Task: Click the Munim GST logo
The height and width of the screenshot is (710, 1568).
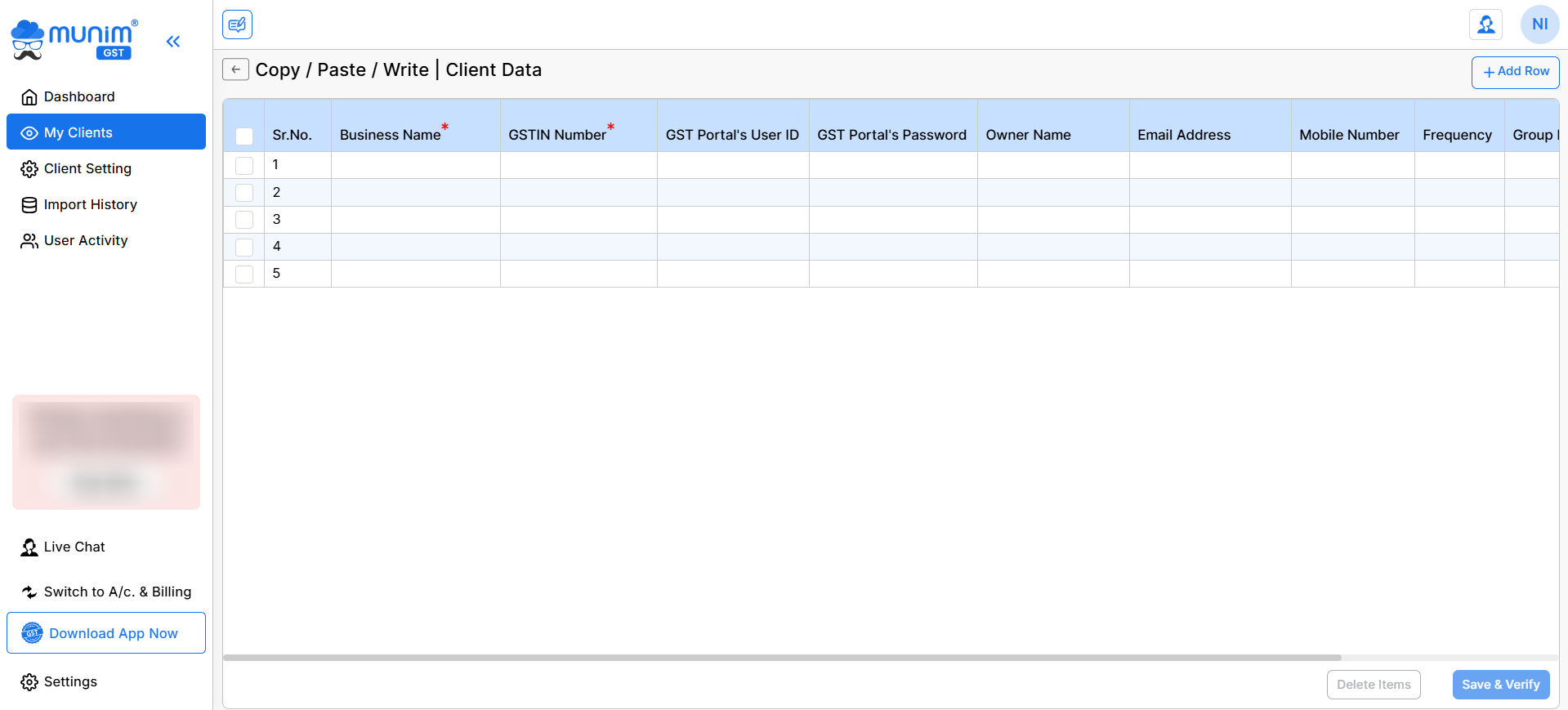Action: [x=74, y=40]
